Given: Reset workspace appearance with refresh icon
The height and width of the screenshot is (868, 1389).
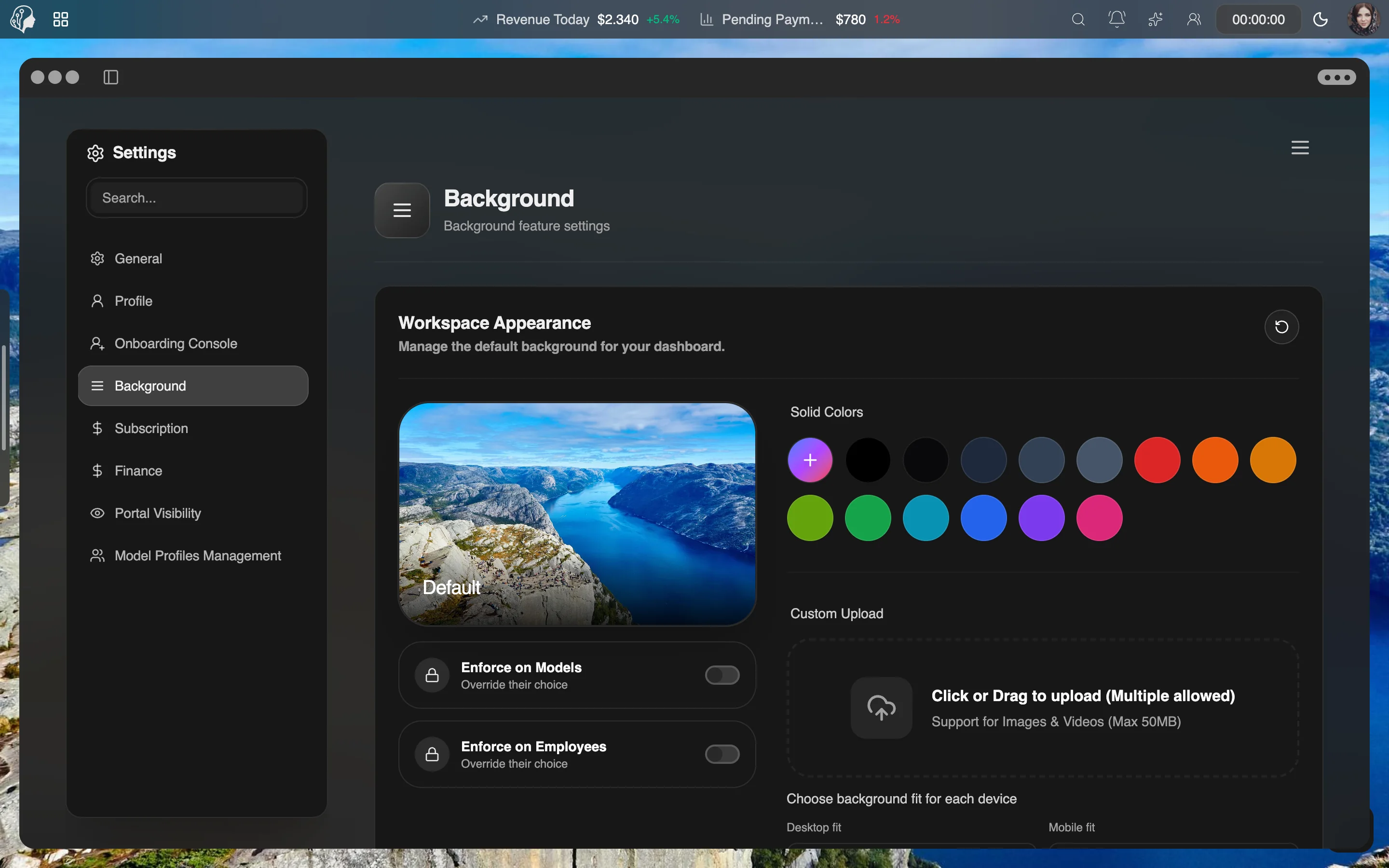Looking at the screenshot, I should 1281,326.
